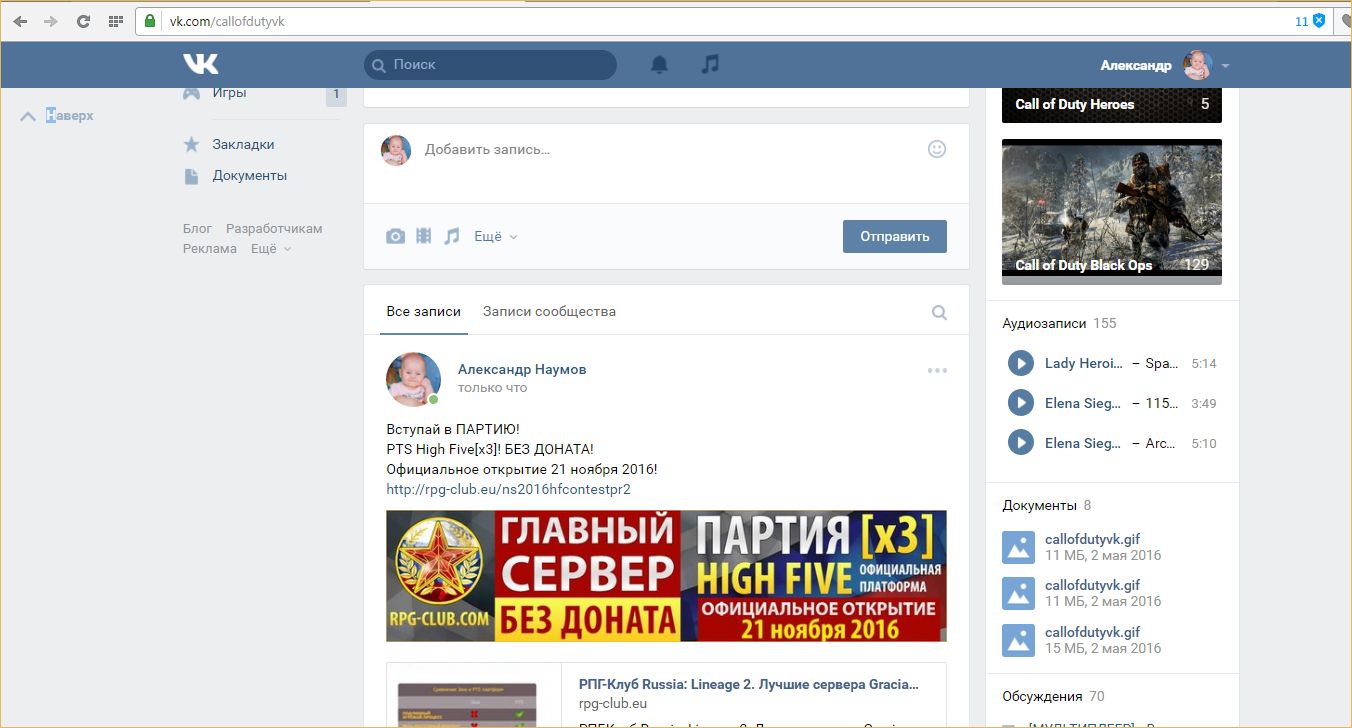Open post options three-dots menu

coord(937,370)
